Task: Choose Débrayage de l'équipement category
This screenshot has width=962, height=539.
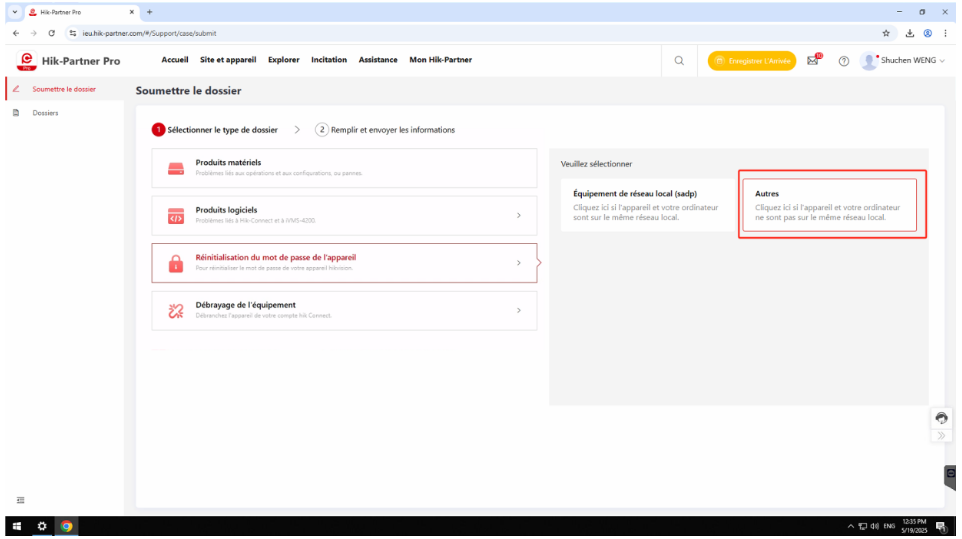Action: (x=344, y=311)
